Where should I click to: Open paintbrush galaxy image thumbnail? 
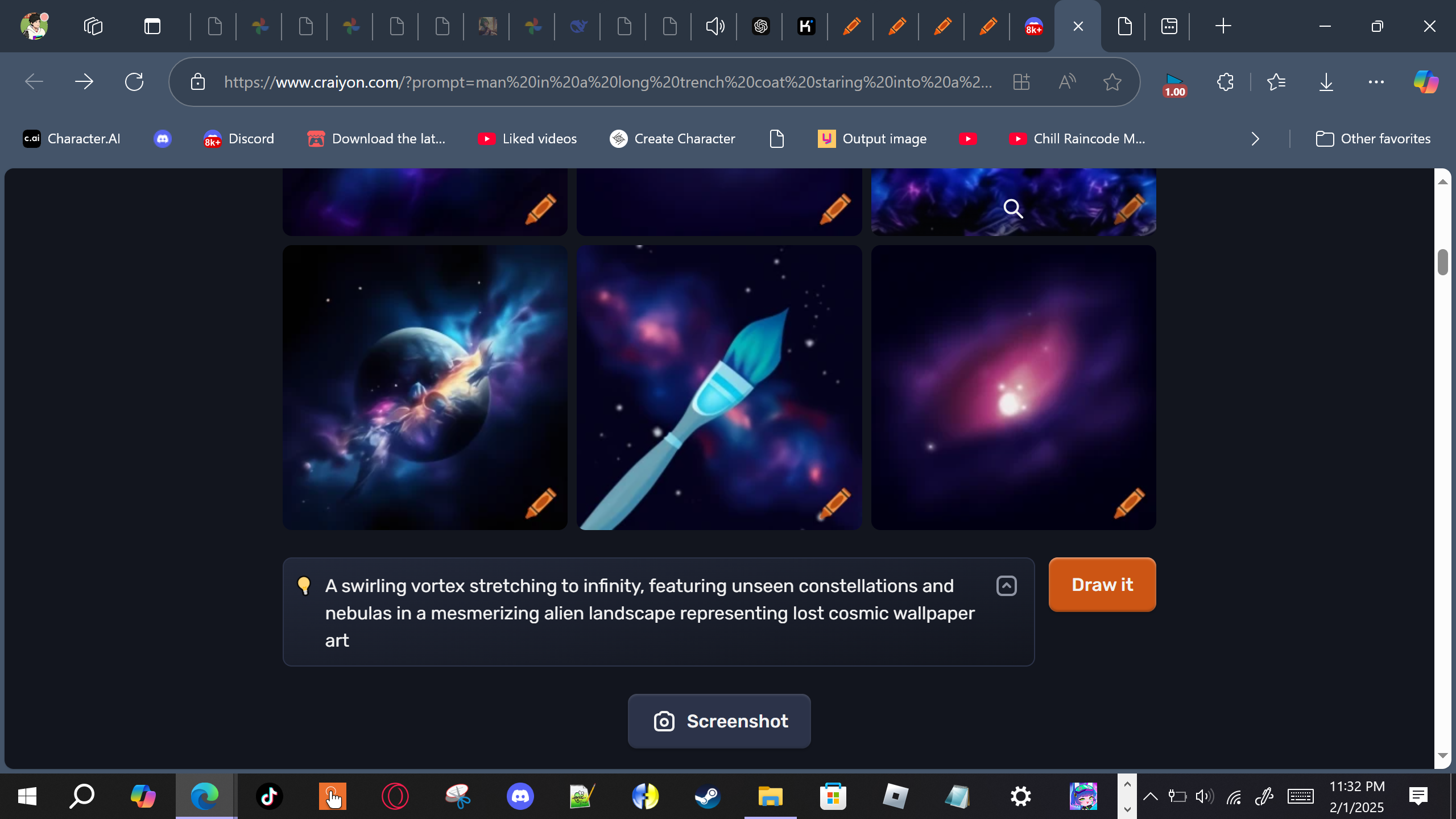coord(719,387)
